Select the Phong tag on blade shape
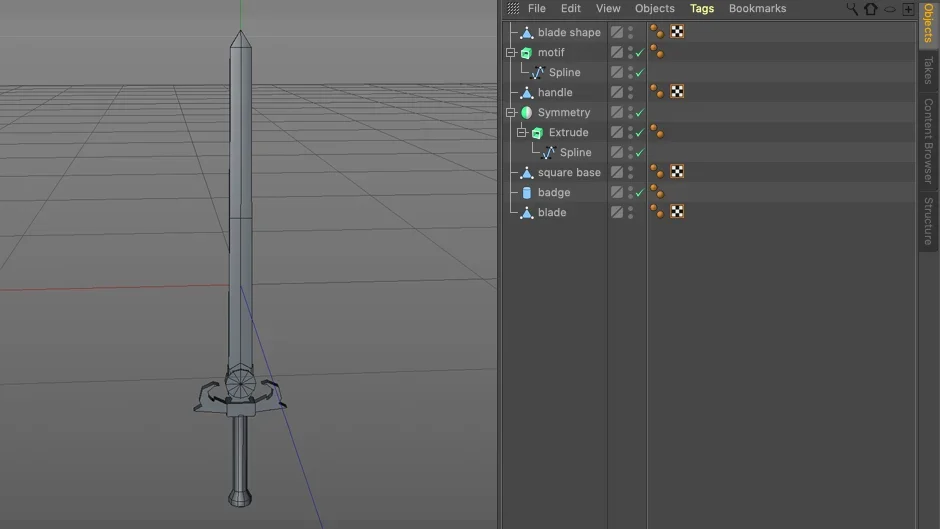Viewport: 940px width, 529px height. (657, 32)
